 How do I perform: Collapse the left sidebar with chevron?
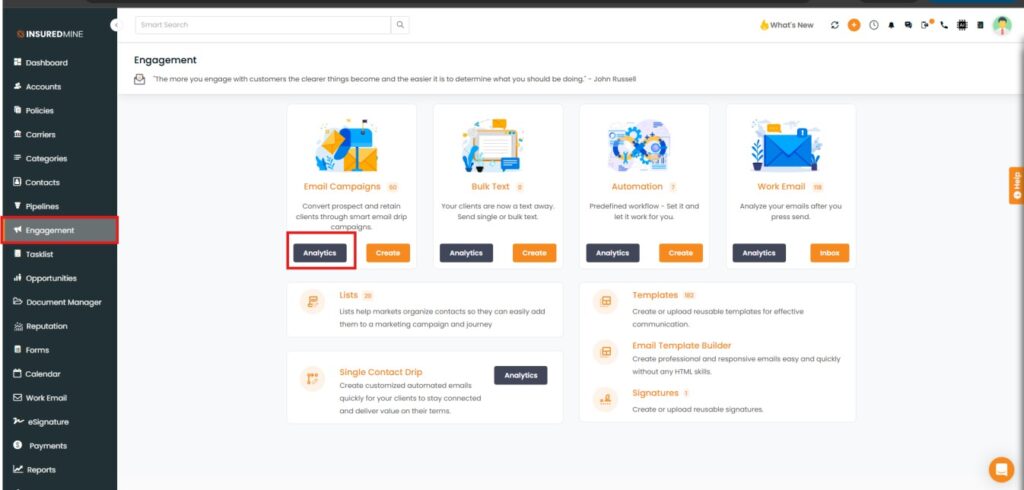(116, 24)
